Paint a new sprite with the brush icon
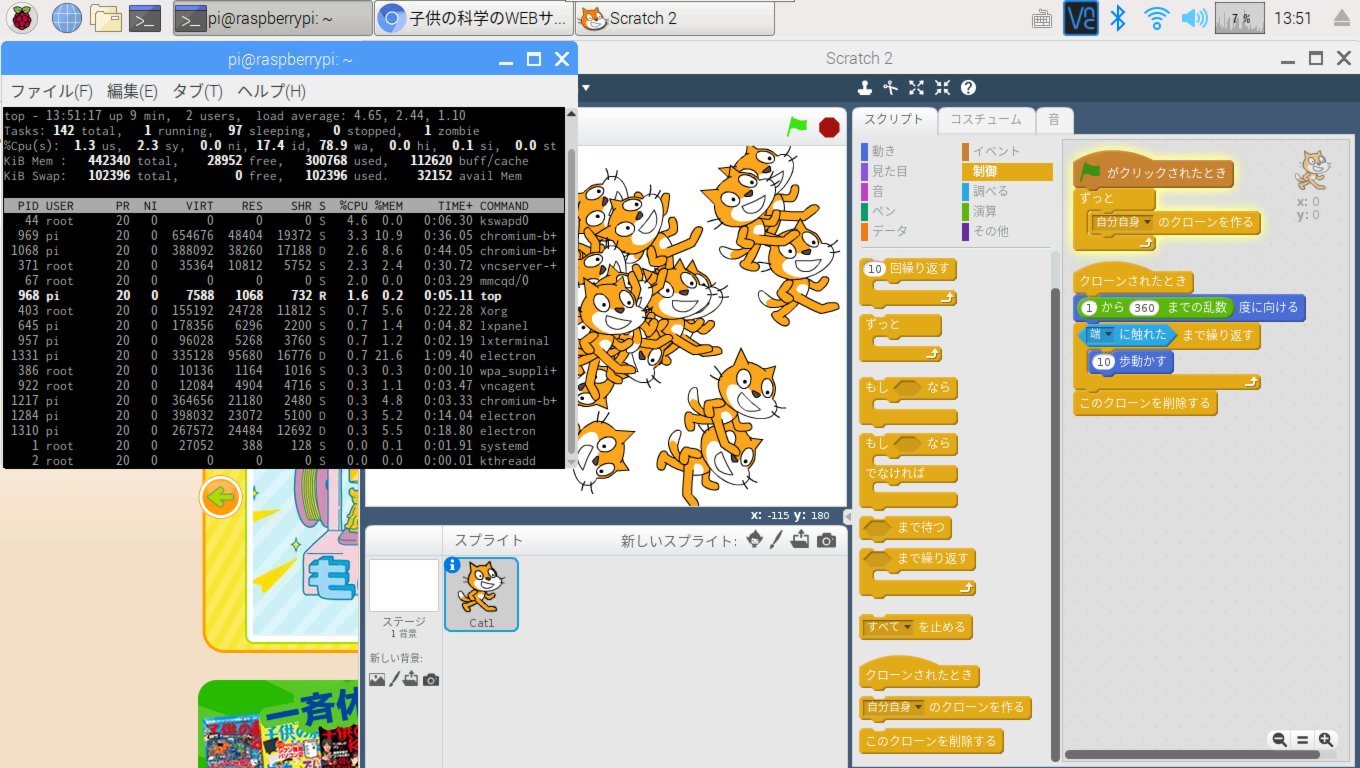This screenshot has width=1360, height=768. [777, 540]
